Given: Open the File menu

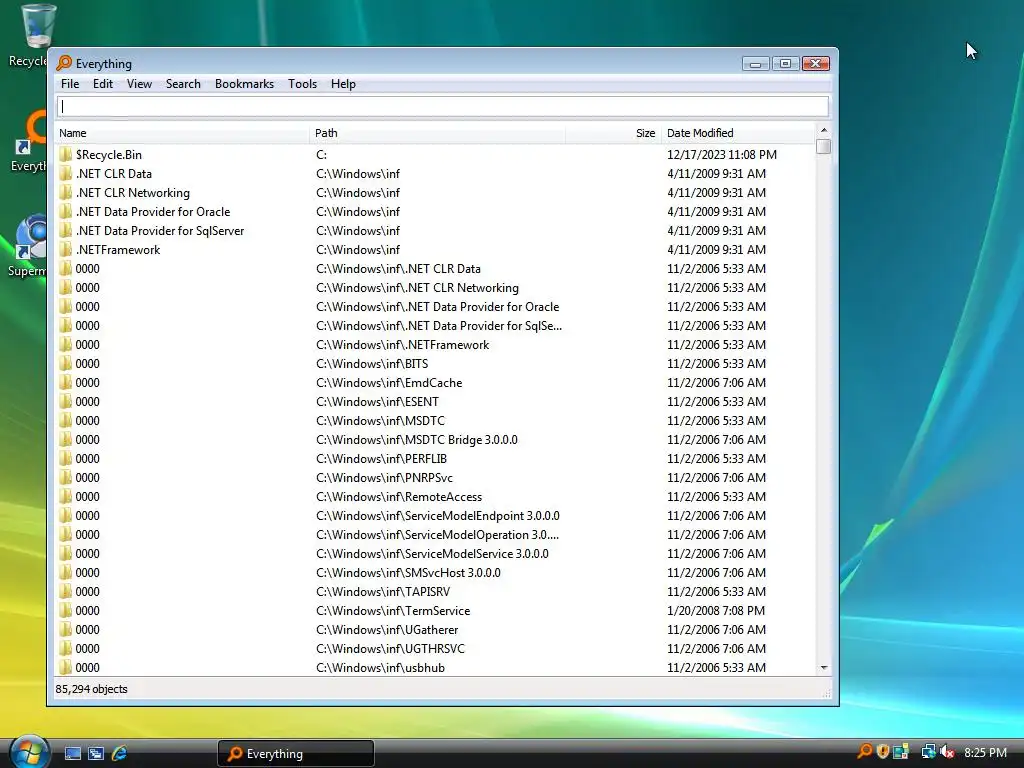Looking at the screenshot, I should 70,84.
